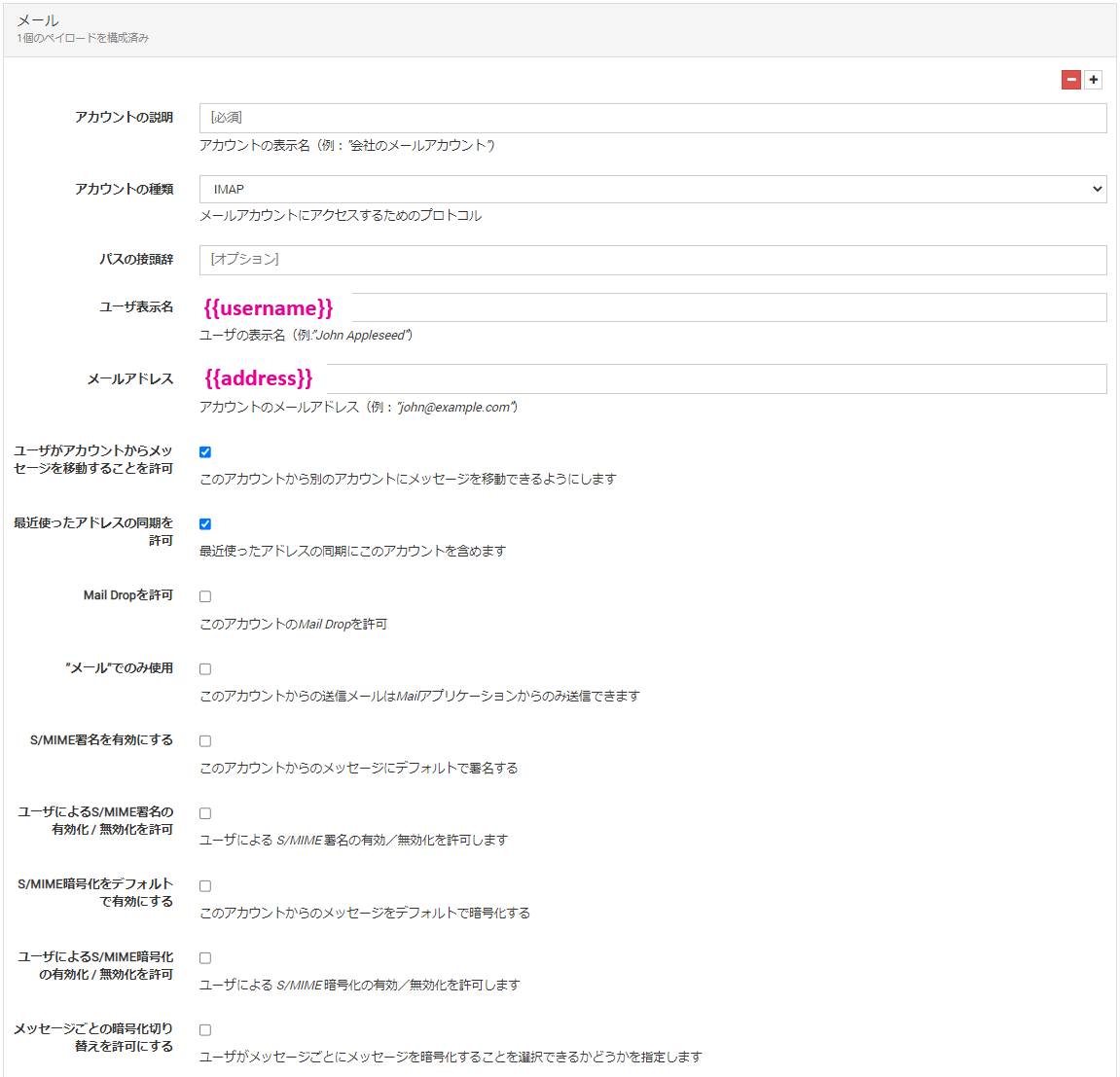Viewport: 1120px width, 1077px height.
Task: Click the {{address}} placeholder text
Action: [x=259, y=378]
